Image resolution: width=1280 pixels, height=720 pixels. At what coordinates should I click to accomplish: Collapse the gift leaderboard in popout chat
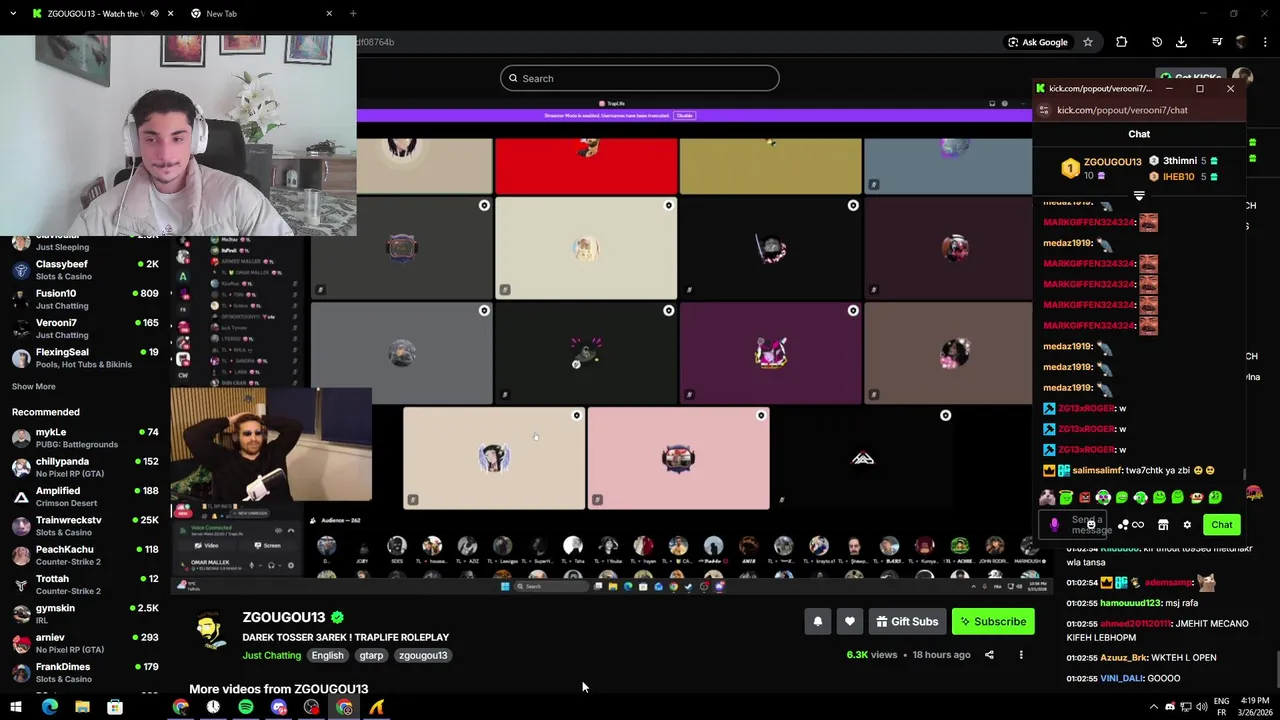(1139, 195)
